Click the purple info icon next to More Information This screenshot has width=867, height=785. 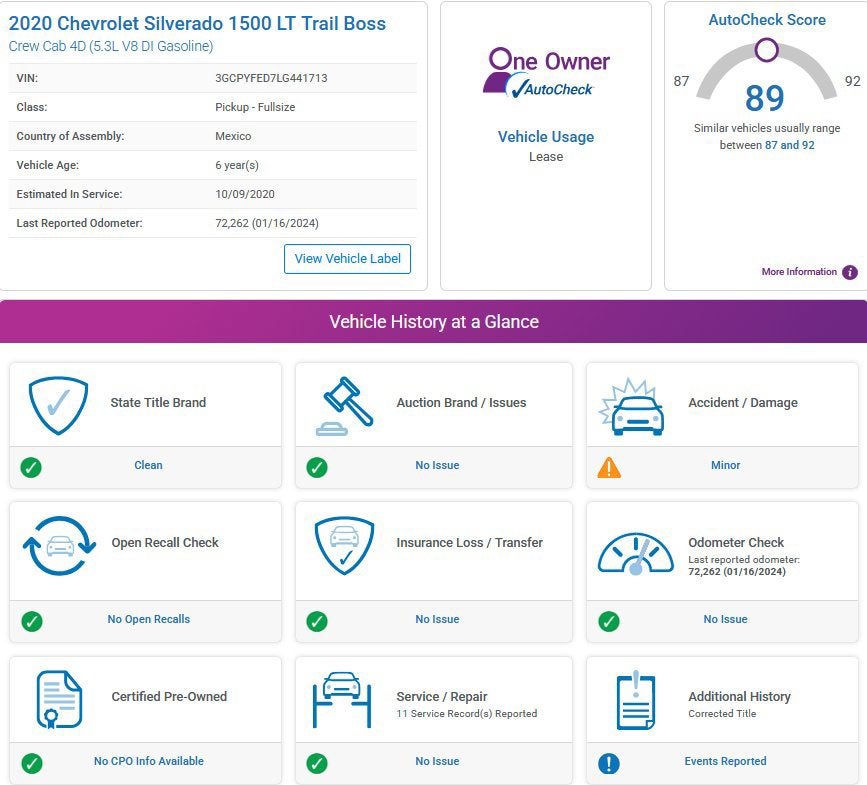tap(850, 272)
